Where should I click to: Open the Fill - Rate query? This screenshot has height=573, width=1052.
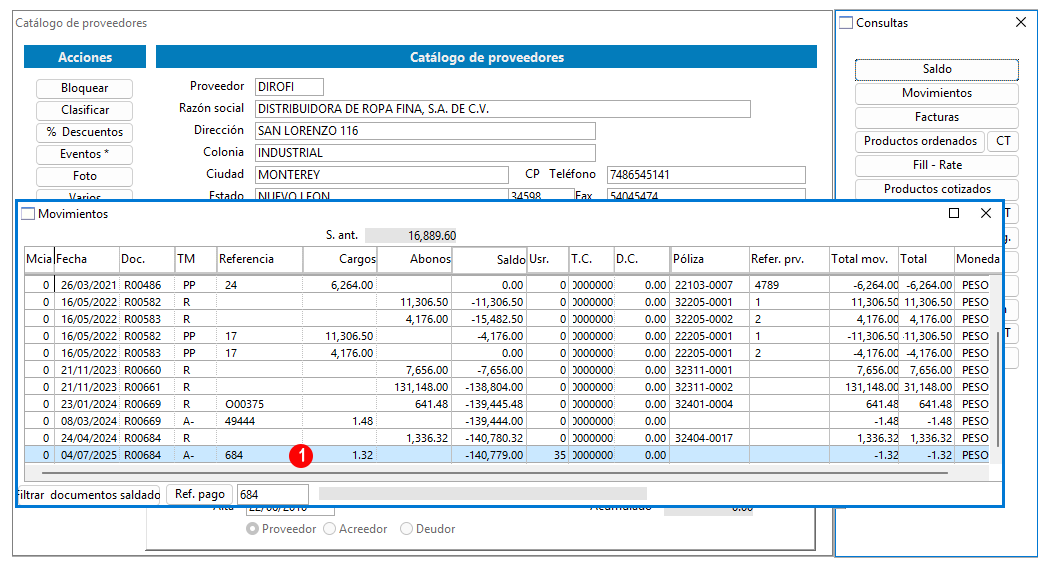click(937, 165)
